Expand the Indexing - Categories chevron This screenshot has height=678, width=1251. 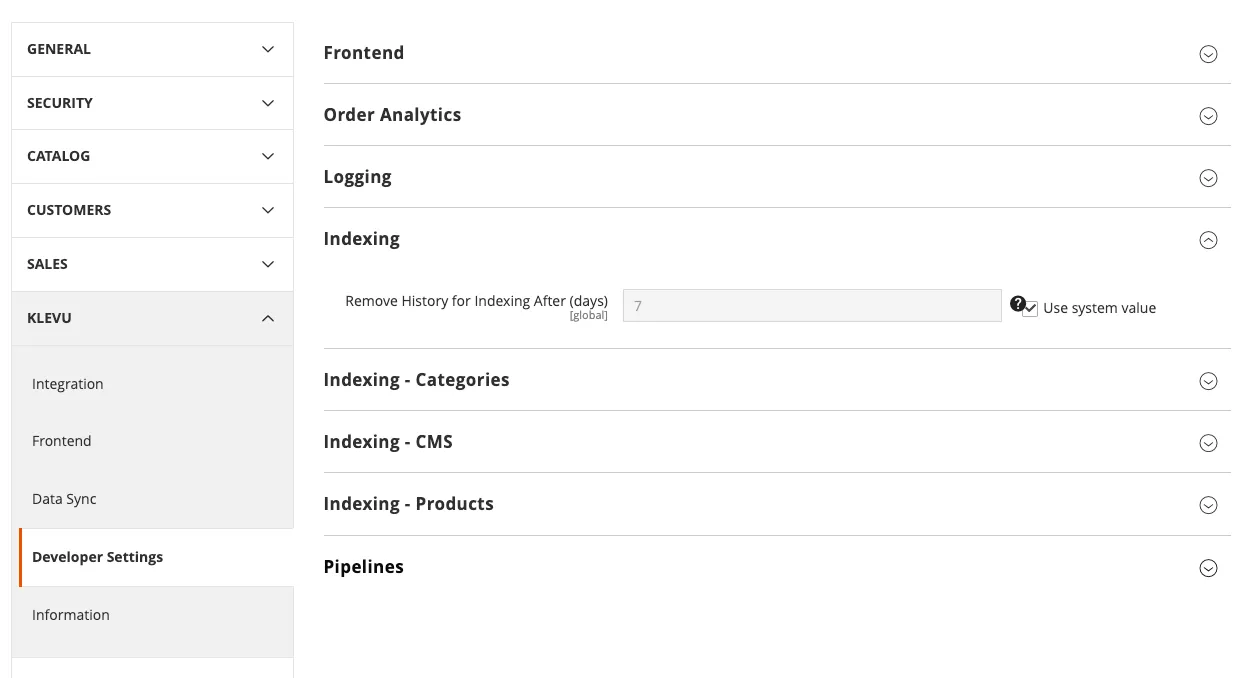(1208, 381)
